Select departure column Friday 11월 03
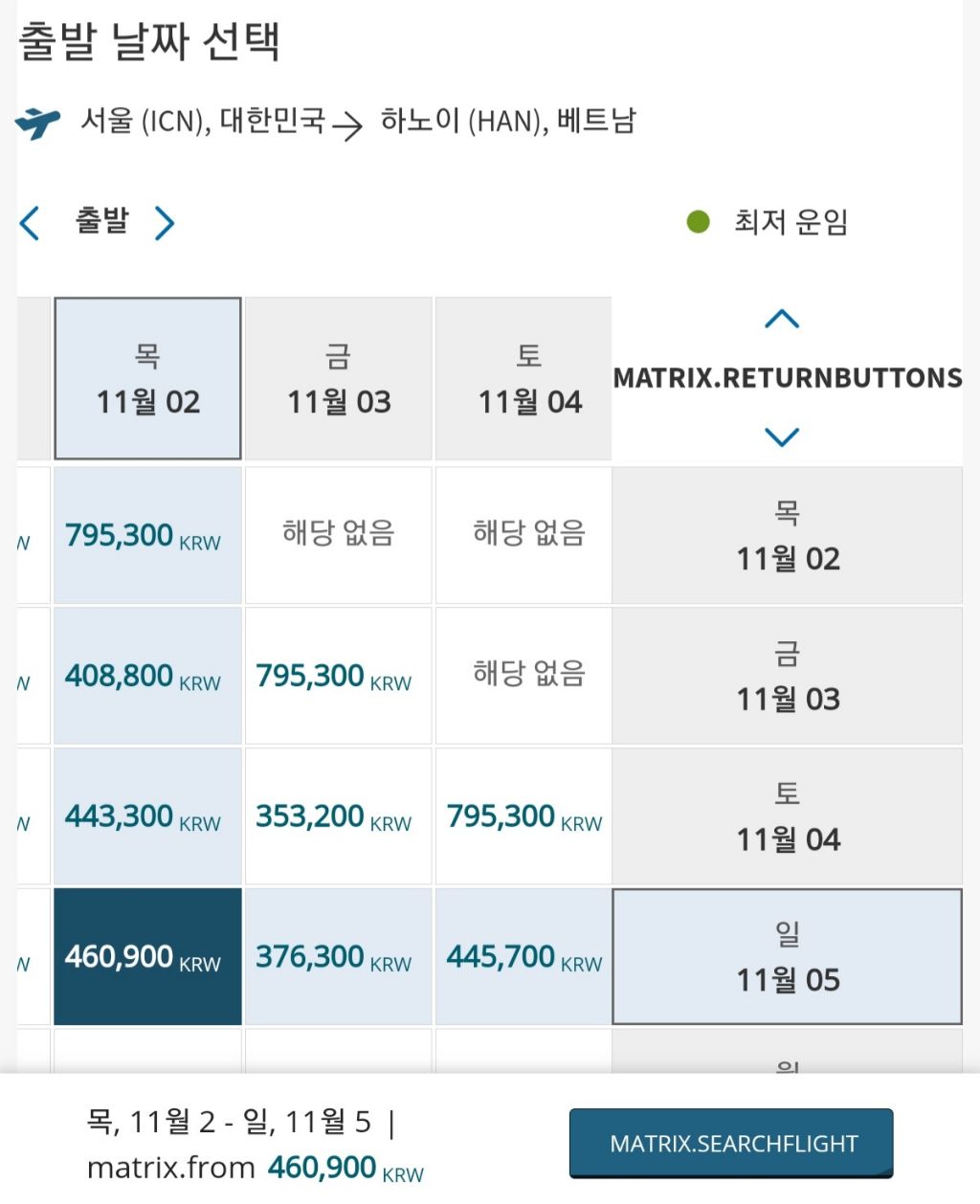 tap(339, 379)
